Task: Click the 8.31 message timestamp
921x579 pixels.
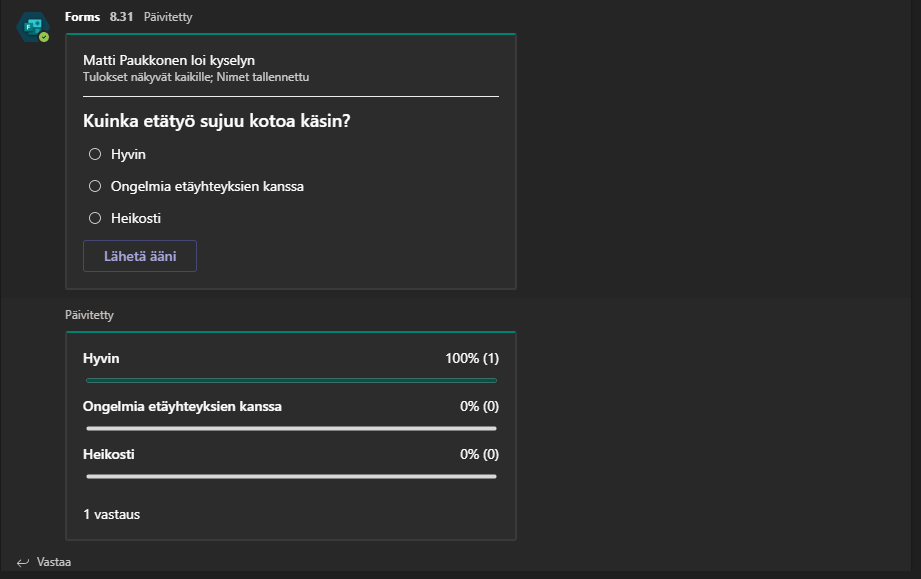Action: (x=122, y=18)
